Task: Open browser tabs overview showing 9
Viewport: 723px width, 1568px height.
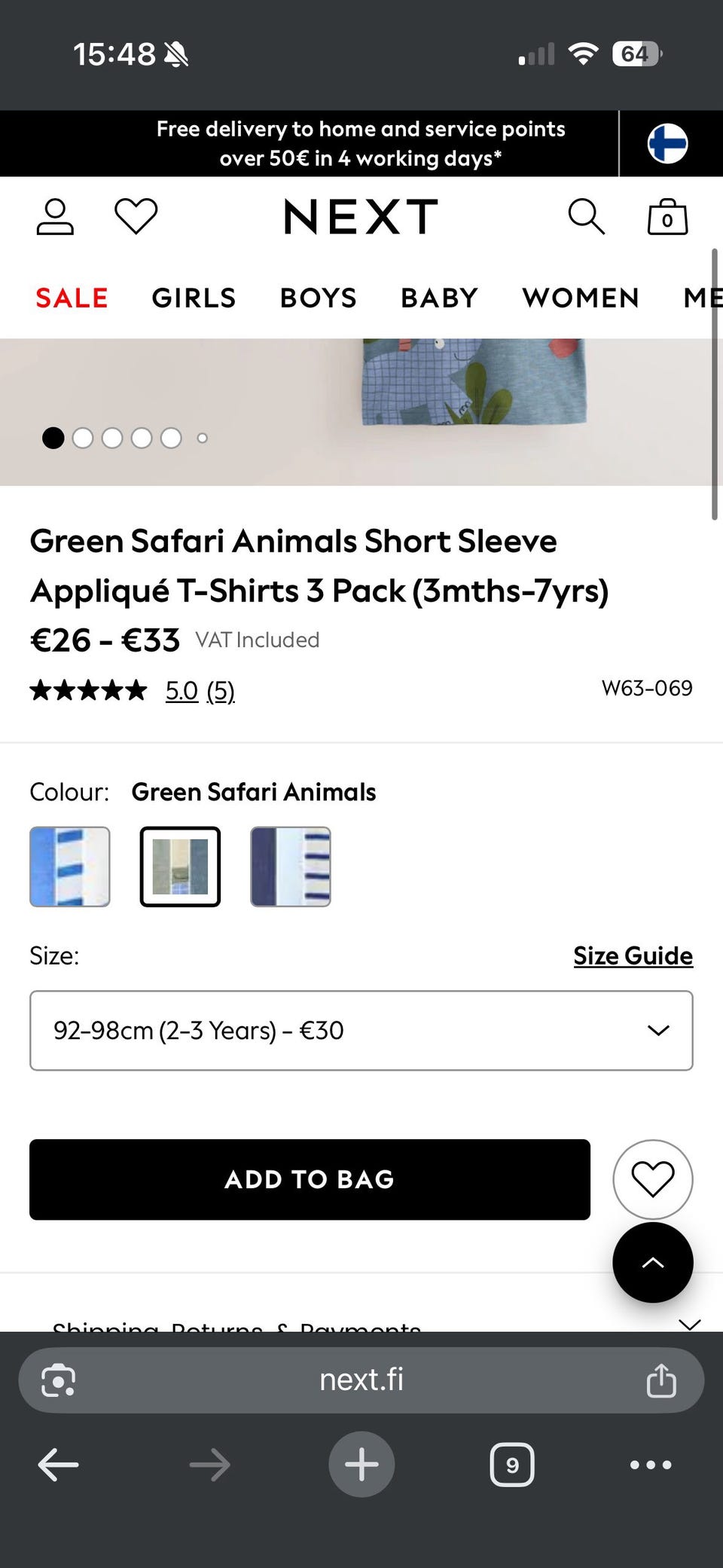Action: point(512,1465)
